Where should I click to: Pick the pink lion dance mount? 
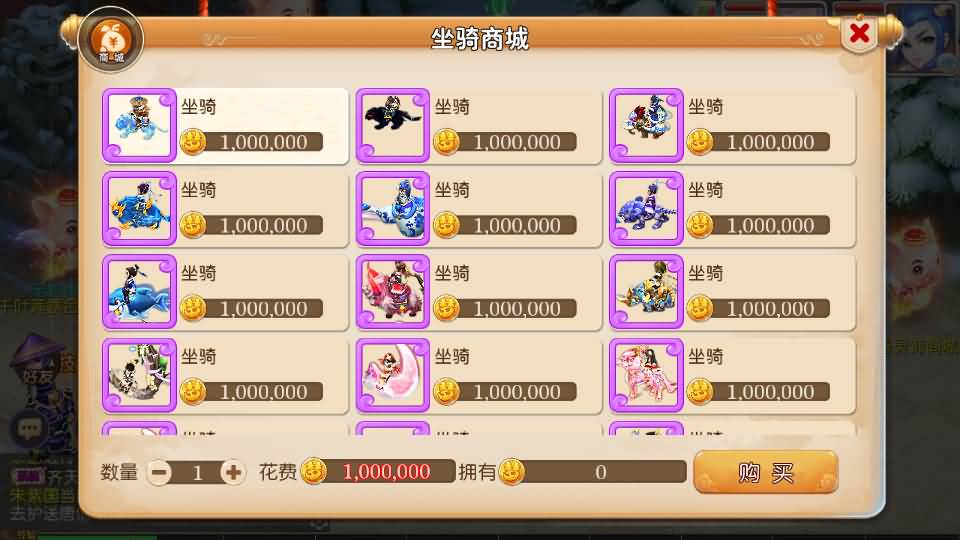(x=393, y=292)
